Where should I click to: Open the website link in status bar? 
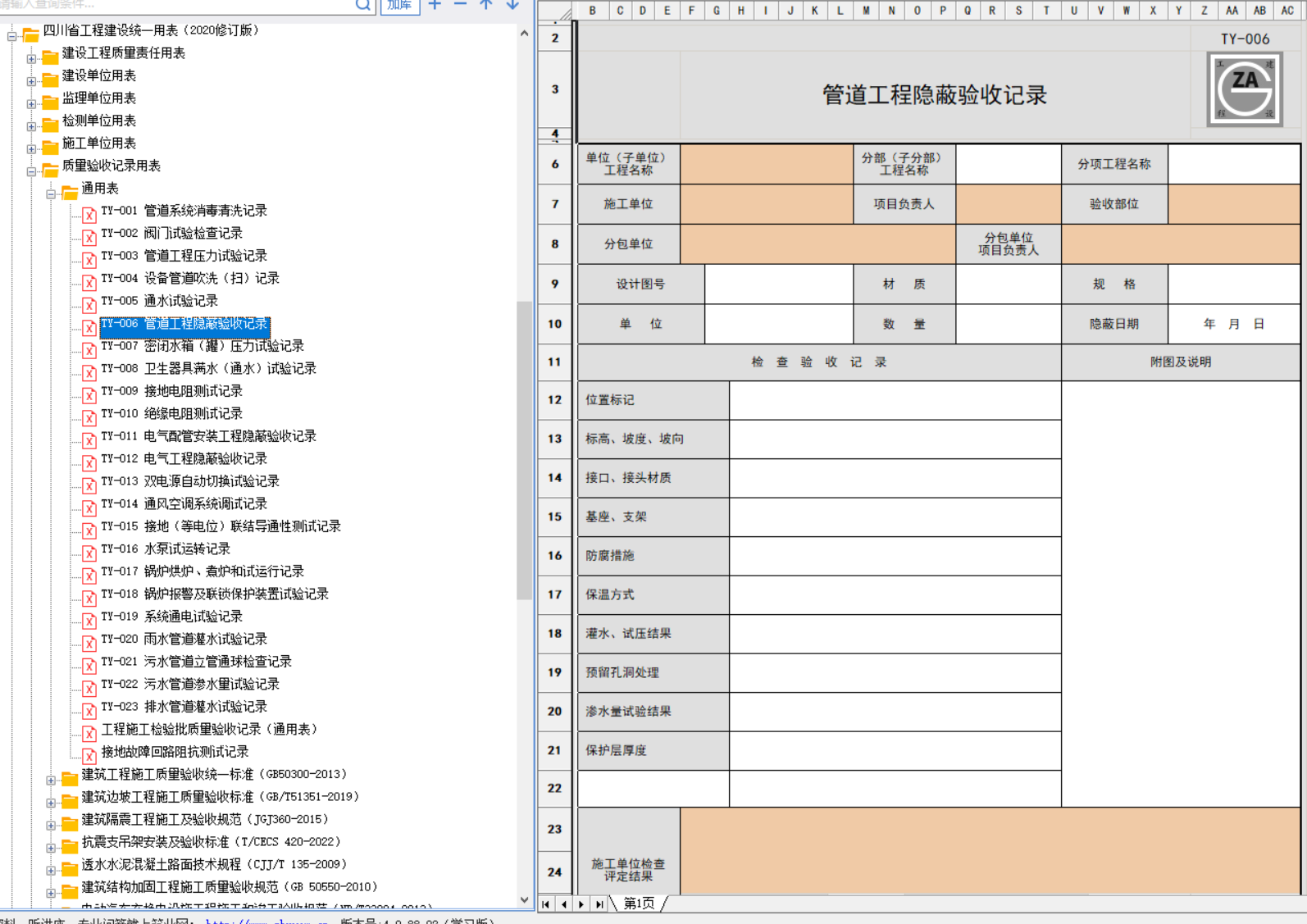[x=266, y=921]
